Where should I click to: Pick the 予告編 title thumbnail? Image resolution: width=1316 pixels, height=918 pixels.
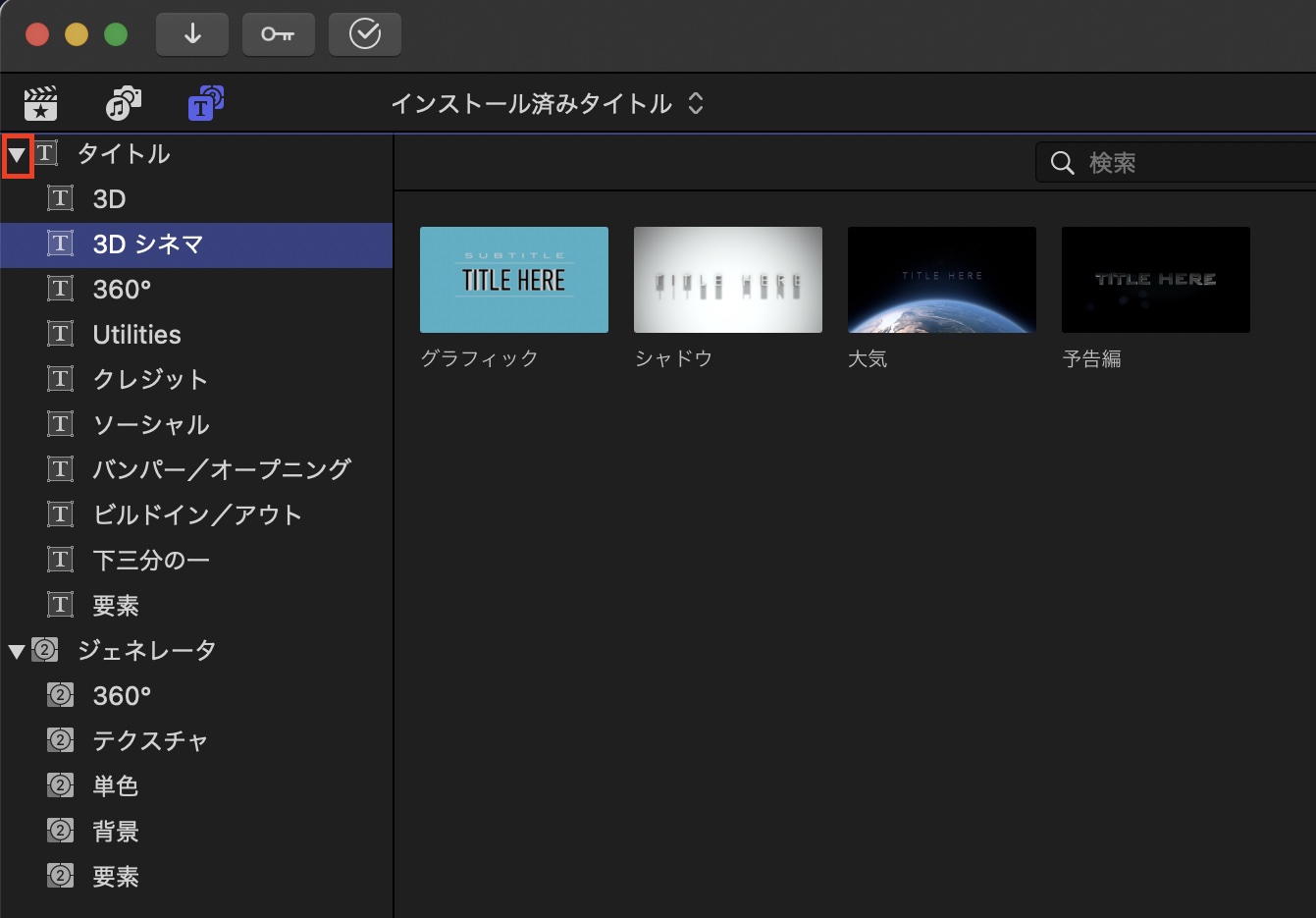(x=1155, y=280)
